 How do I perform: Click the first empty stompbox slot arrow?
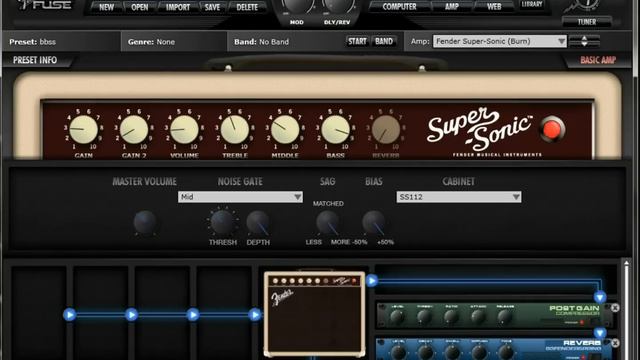pyautogui.click(x=69, y=315)
